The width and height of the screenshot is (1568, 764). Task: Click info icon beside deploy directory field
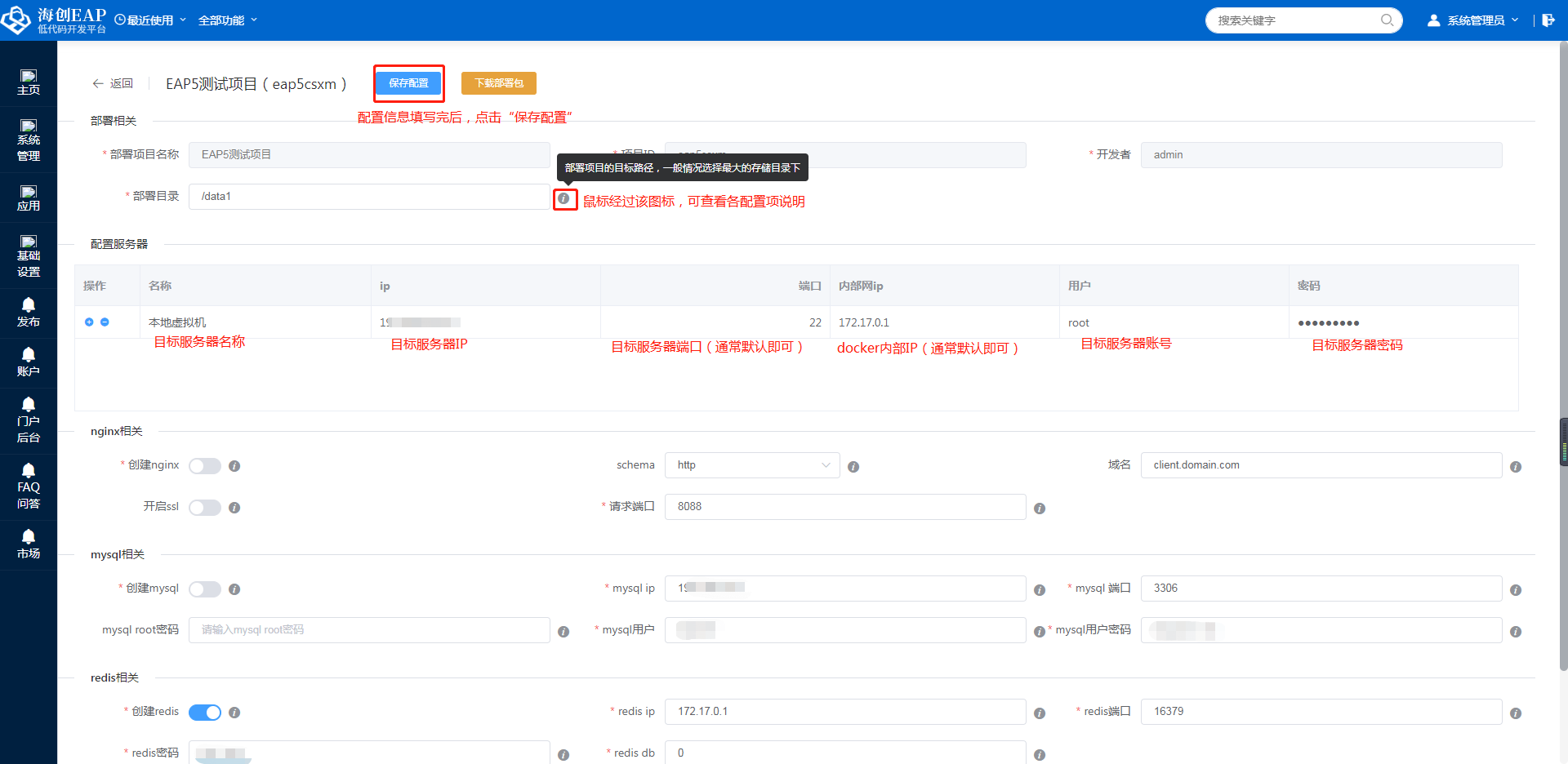point(563,198)
